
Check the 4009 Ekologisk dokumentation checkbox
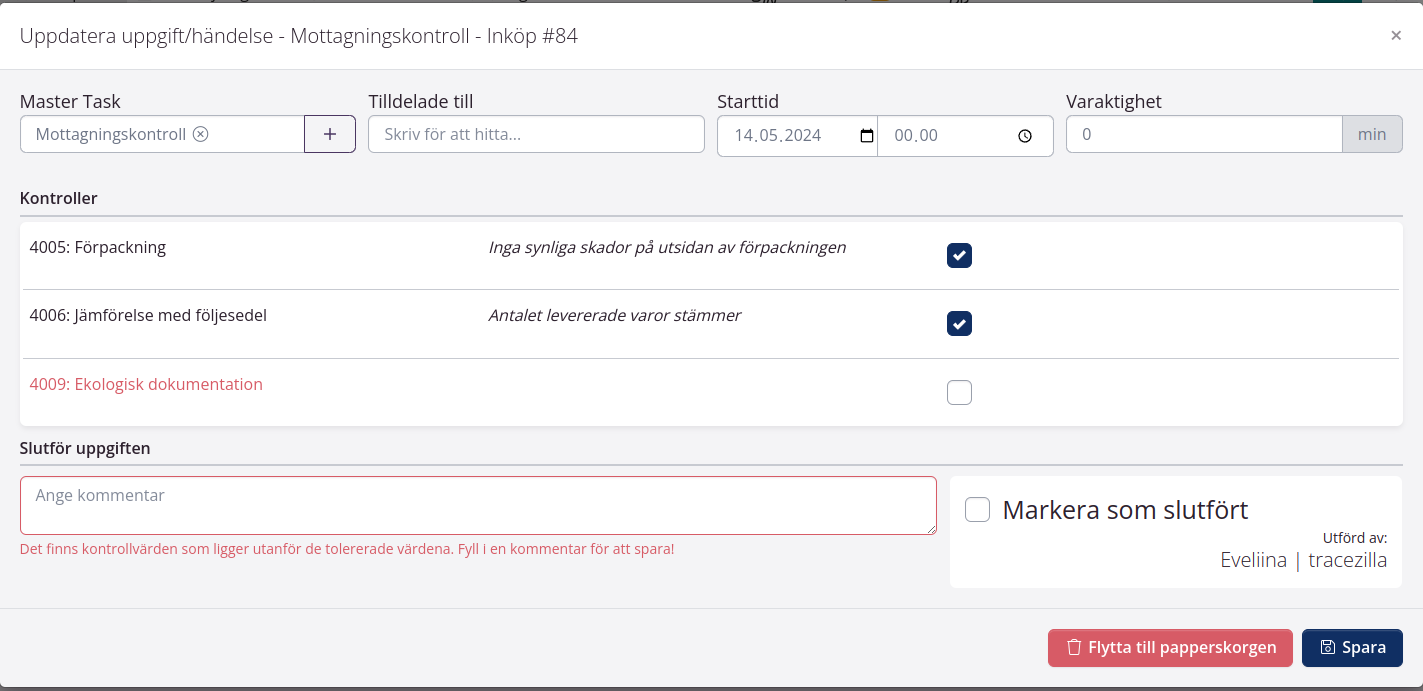[x=959, y=392]
